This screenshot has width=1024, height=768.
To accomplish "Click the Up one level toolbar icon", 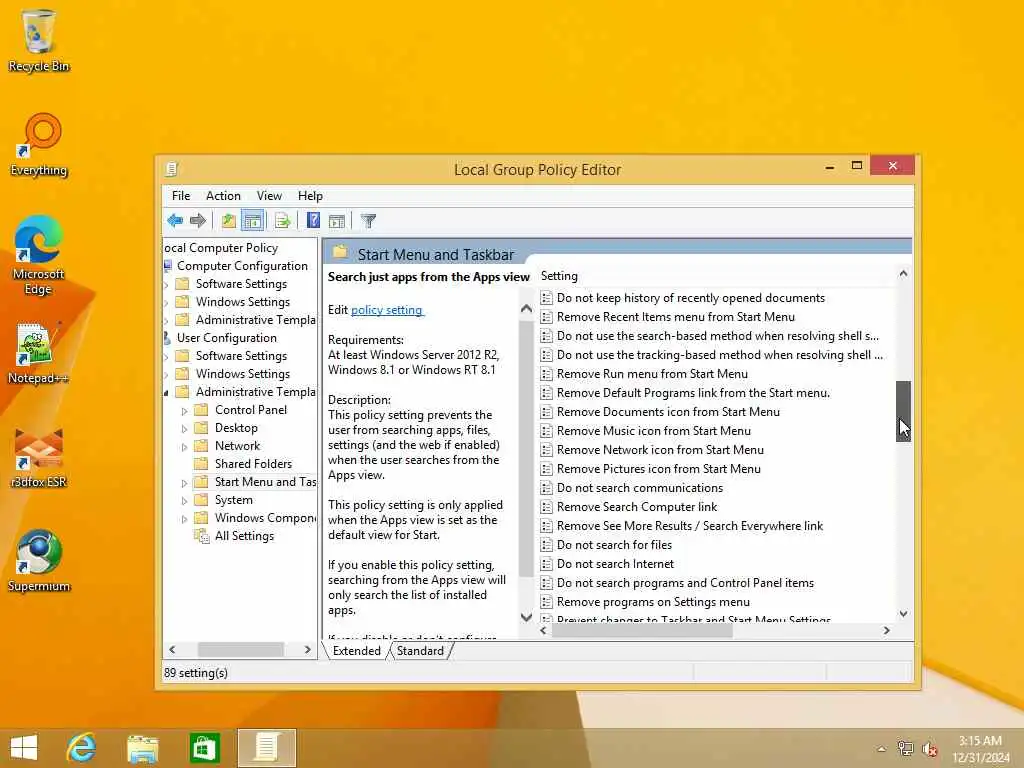I will click(x=229, y=221).
